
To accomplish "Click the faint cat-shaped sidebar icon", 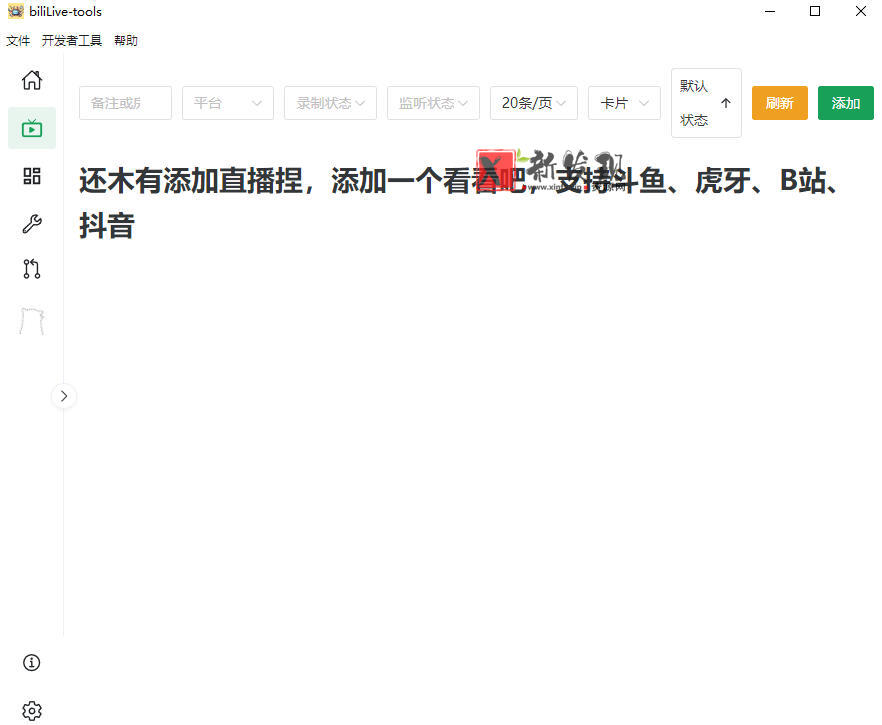I will pos(32,321).
